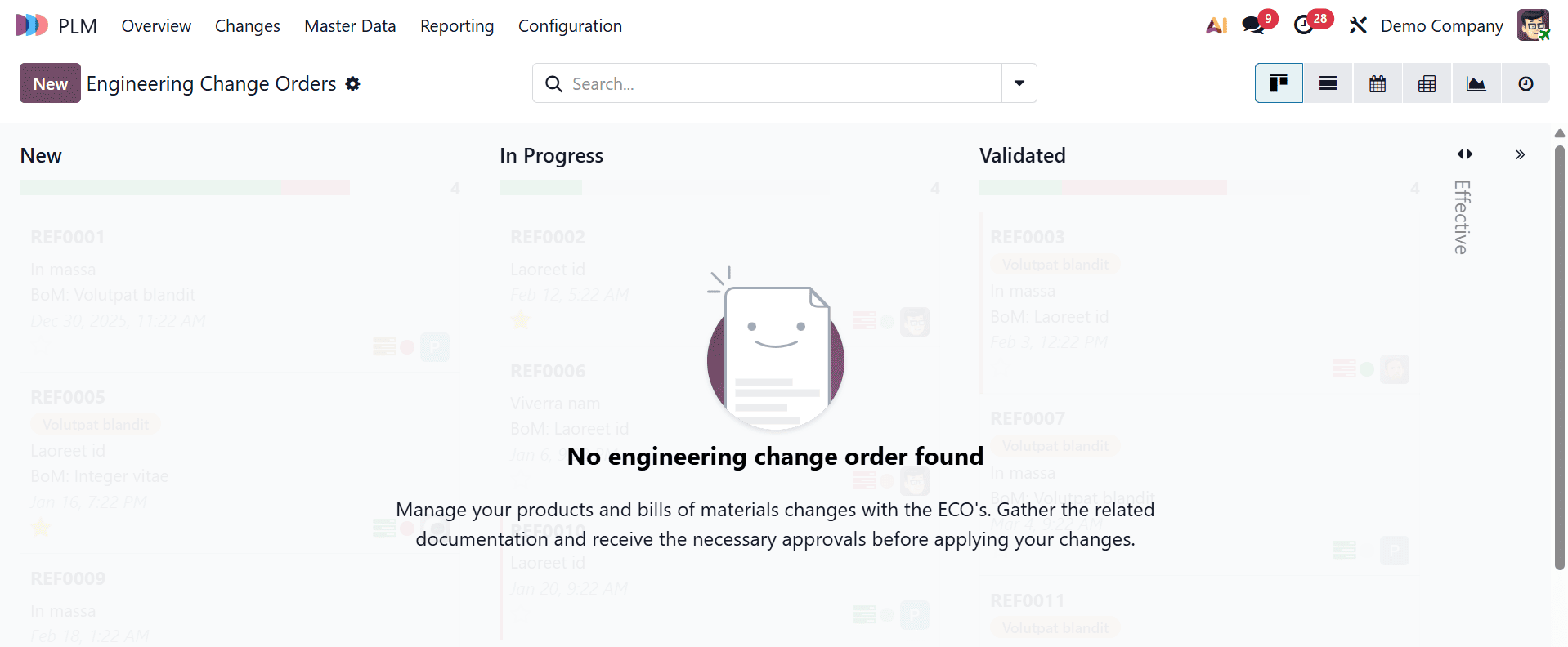Toggle the priority star on REF0005
The image size is (1568, 647).
click(41, 527)
